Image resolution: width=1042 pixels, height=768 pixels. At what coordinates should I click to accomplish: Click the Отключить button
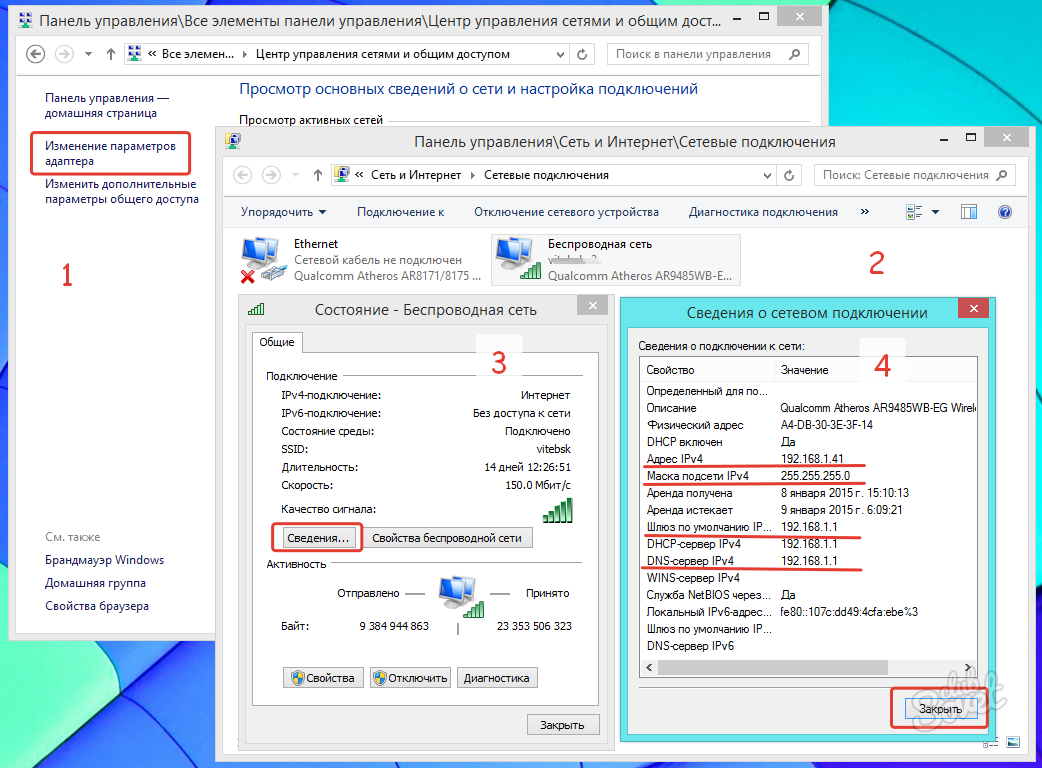click(x=411, y=678)
